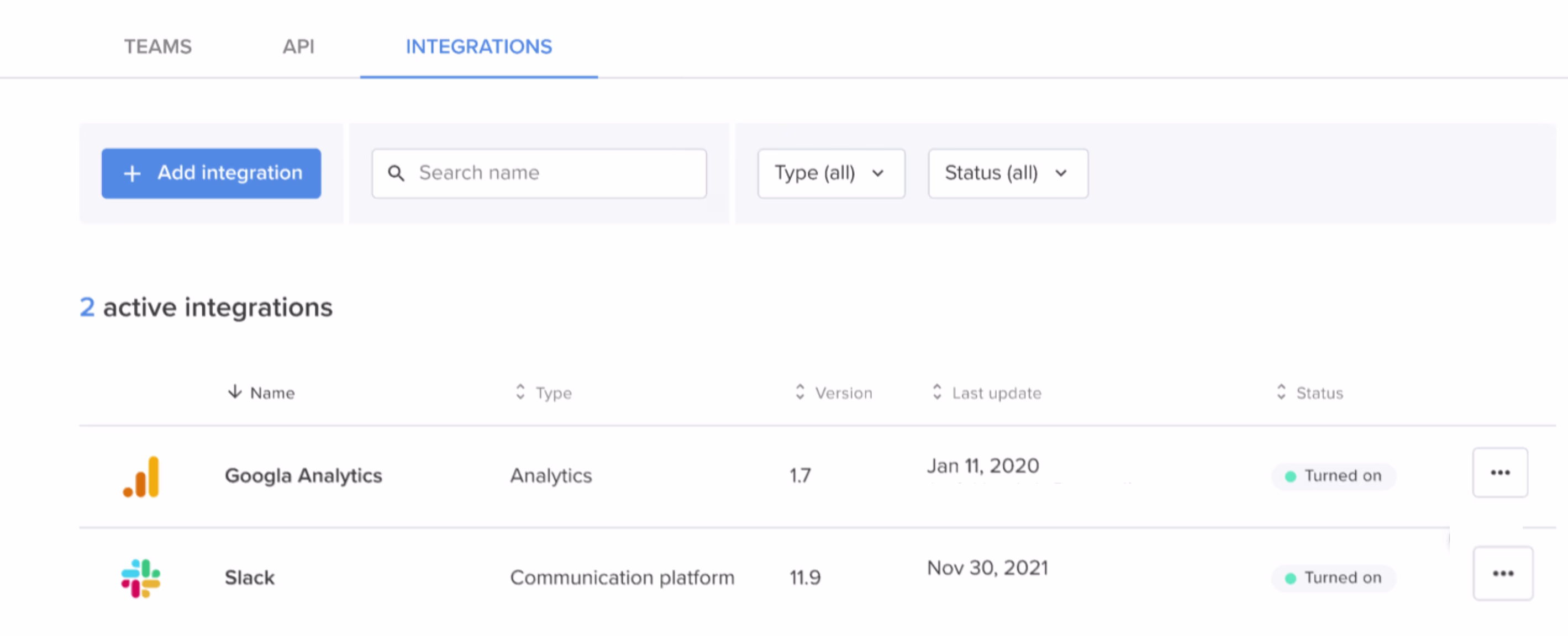Image resolution: width=1568 pixels, height=636 pixels.
Task: Open the ellipsis menu for Slack
Action: pyautogui.click(x=1503, y=573)
